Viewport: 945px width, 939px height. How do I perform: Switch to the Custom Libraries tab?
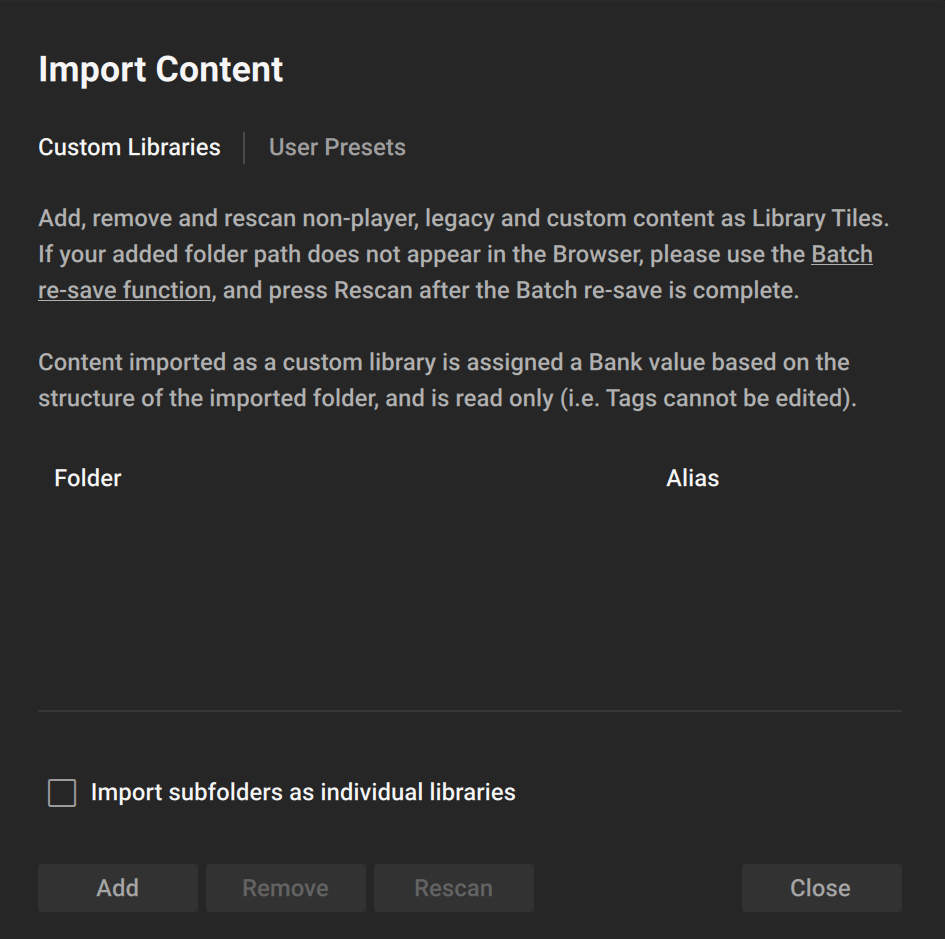coord(129,147)
